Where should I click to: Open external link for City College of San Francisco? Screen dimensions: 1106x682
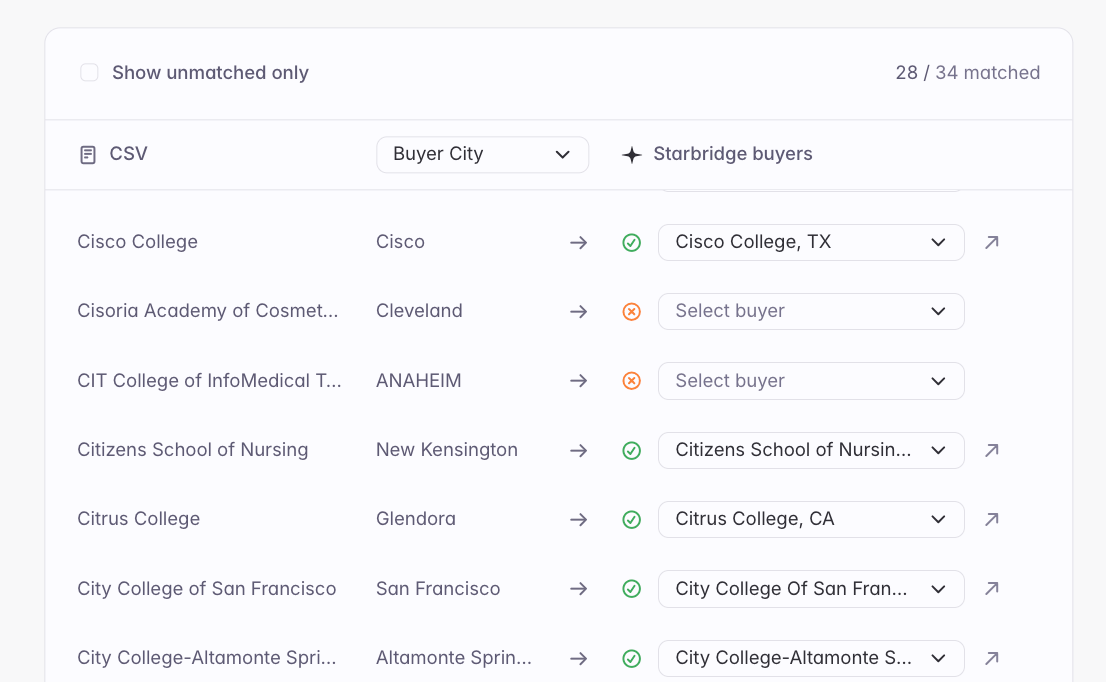coord(992,588)
